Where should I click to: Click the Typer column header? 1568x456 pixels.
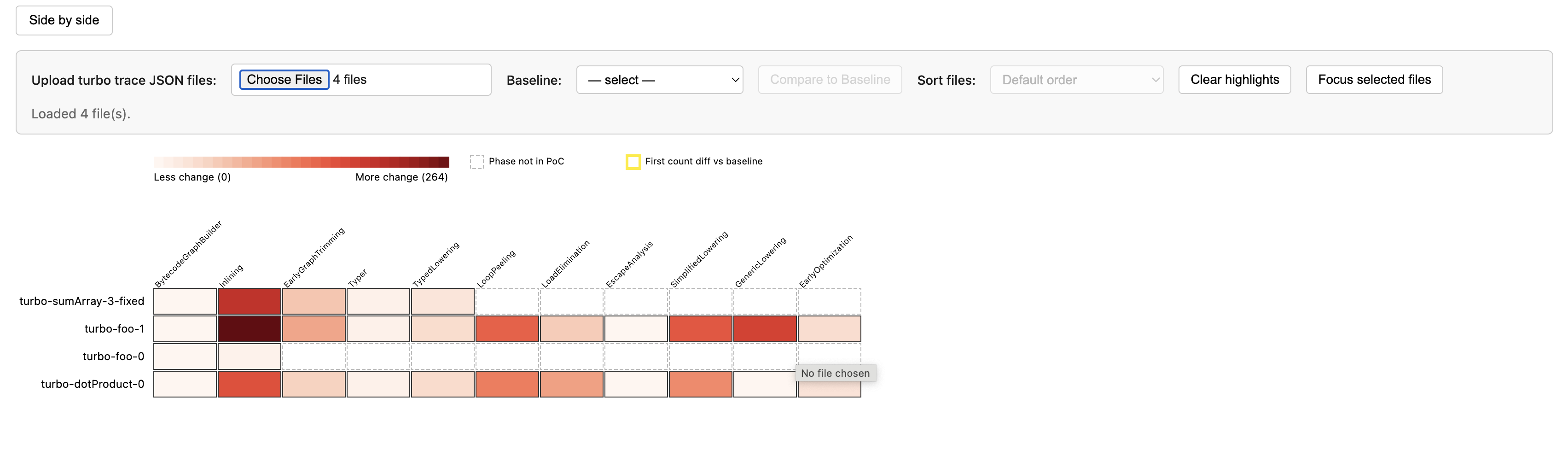tap(358, 278)
